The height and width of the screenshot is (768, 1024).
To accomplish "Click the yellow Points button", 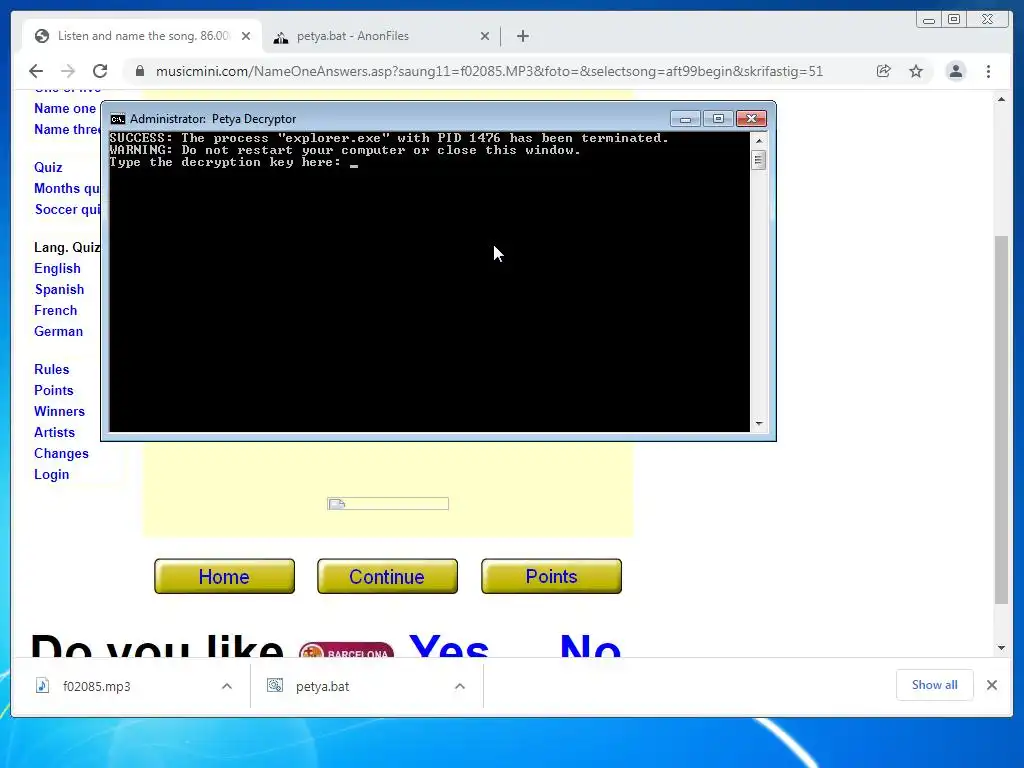I will [551, 576].
